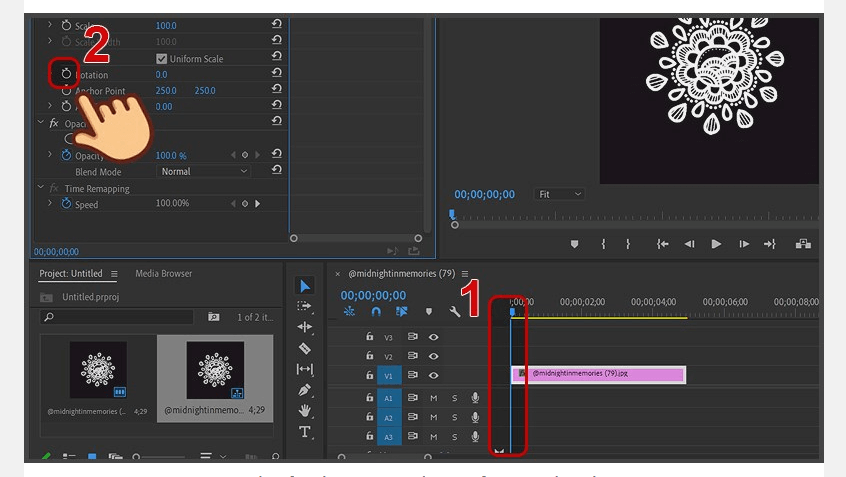Target the V1 video track
Image resolution: width=846 pixels, height=477 pixels.
pos(389,376)
